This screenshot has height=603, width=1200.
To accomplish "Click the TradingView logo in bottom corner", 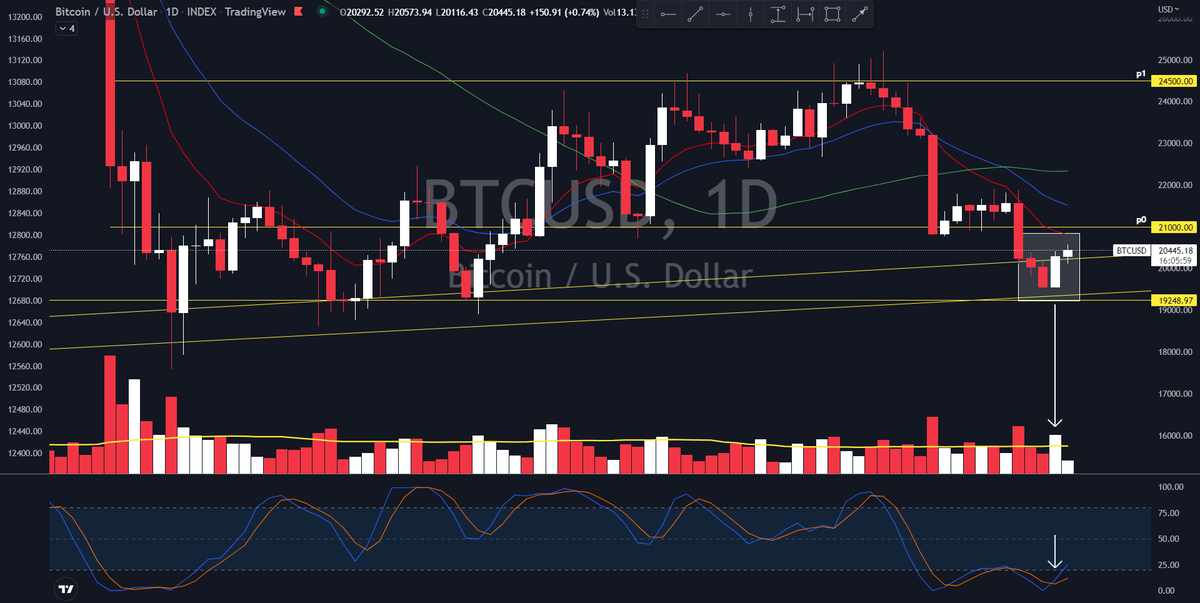I will coord(66,589).
